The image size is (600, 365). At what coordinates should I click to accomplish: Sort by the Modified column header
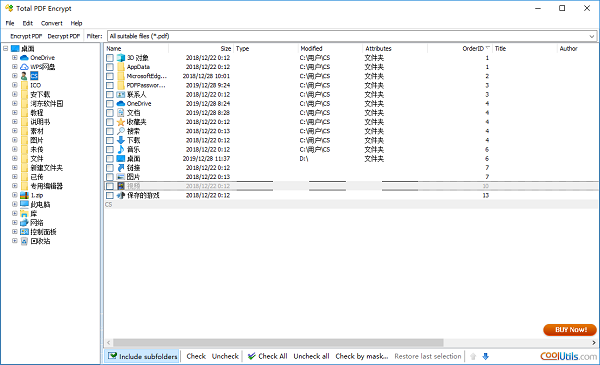click(x=330, y=49)
